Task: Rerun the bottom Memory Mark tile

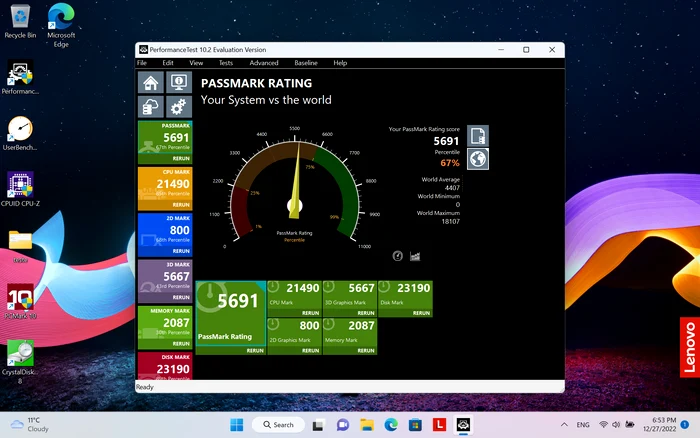Action: (366, 351)
